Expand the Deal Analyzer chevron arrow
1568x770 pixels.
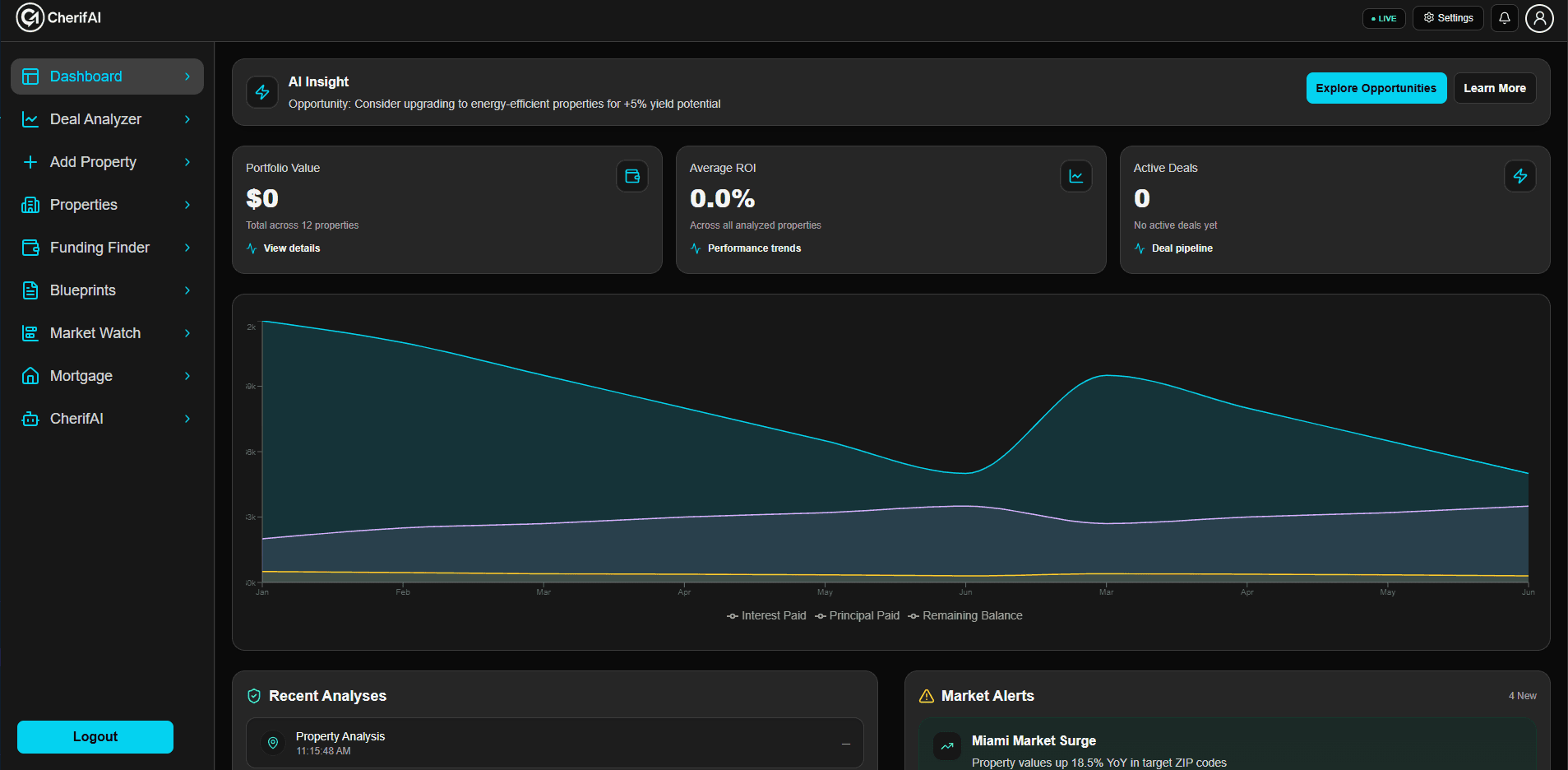click(187, 119)
